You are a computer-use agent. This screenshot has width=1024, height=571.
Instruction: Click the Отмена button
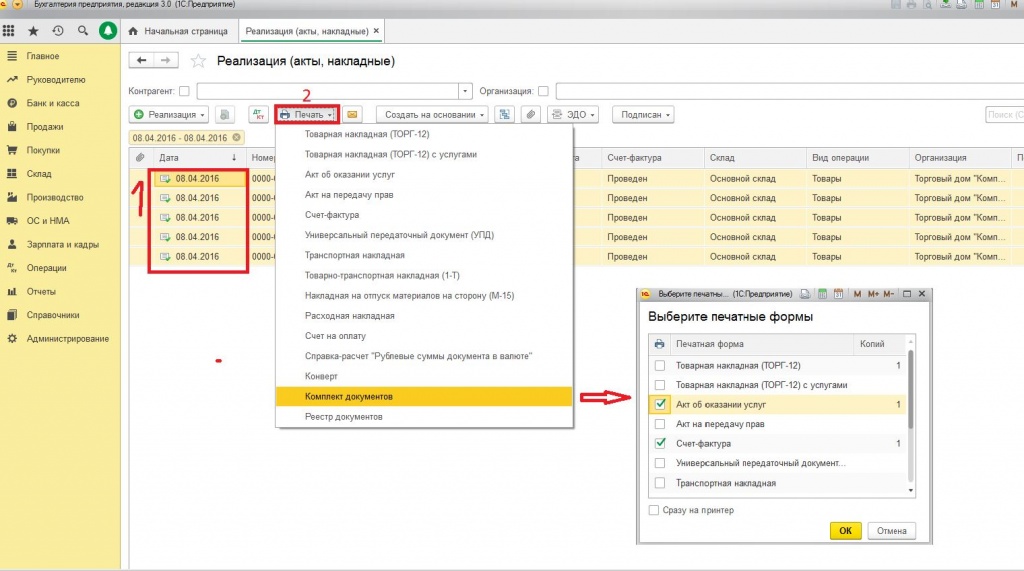(891, 530)
